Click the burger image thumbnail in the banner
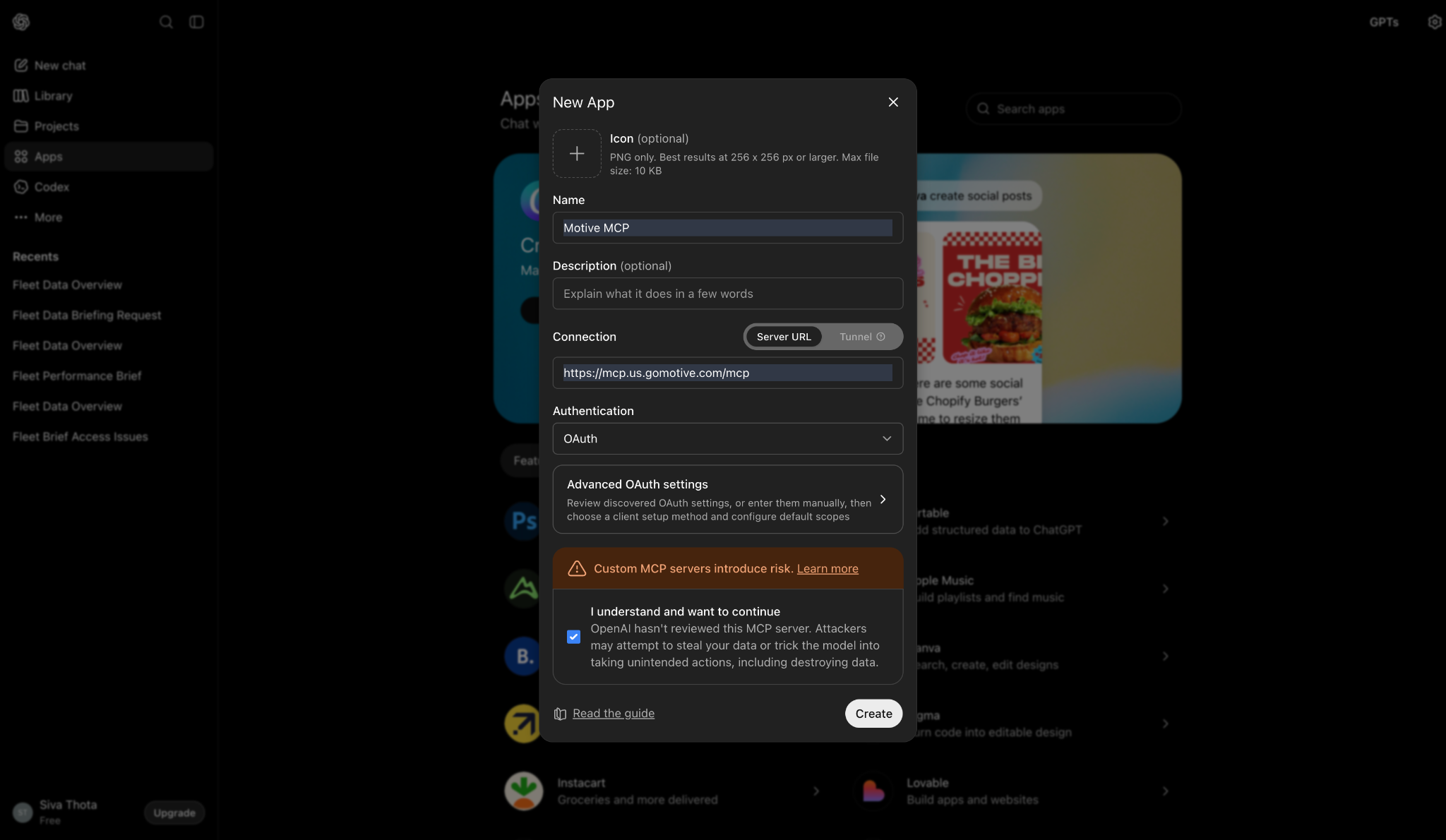Screen dimensions: 1446x840 pos(992,298)
